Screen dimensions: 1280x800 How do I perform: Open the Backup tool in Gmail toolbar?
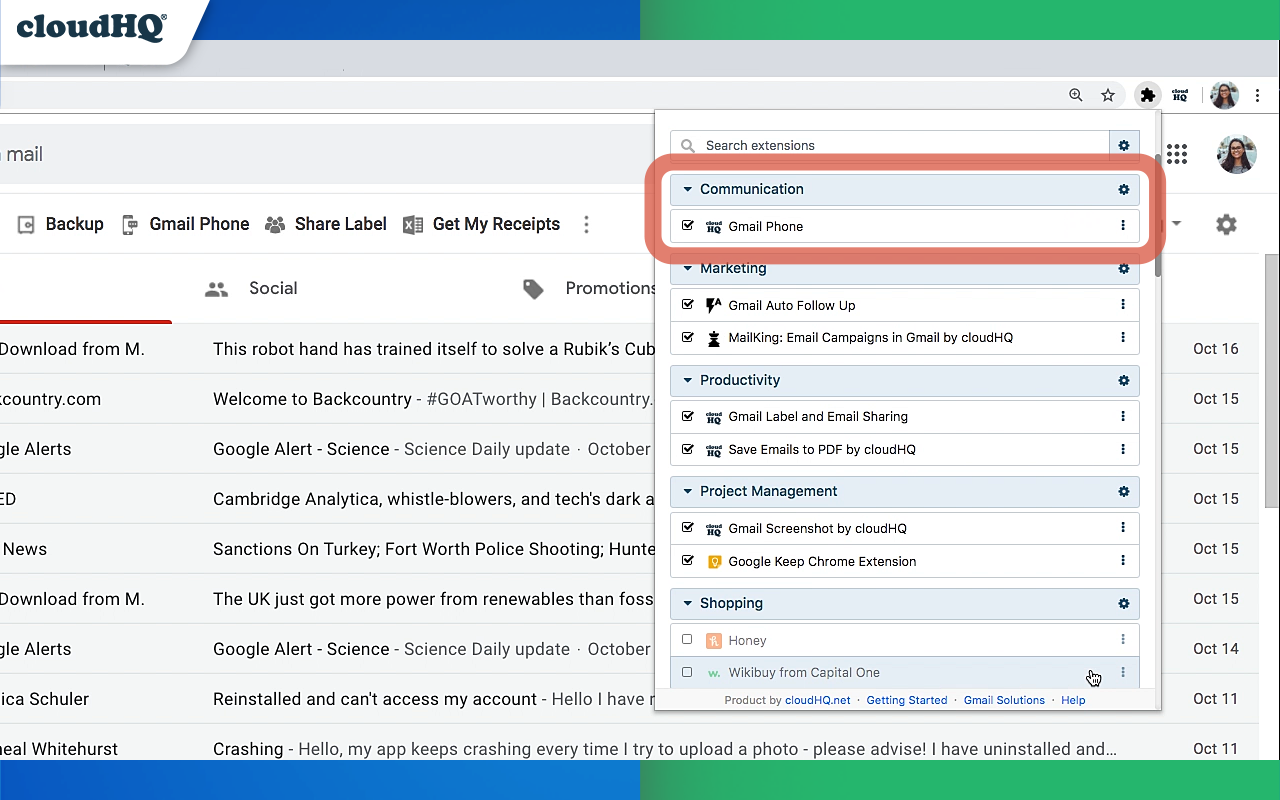[60, 224]
